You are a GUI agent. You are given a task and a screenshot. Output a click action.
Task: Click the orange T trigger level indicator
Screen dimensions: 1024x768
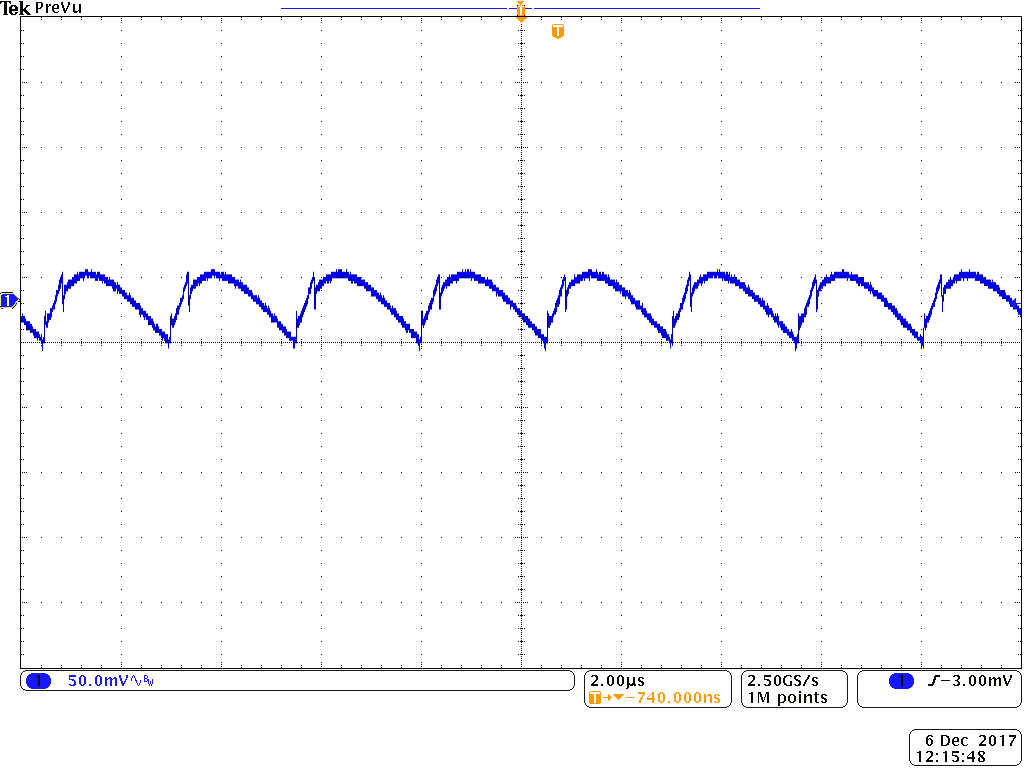point(557,30)
